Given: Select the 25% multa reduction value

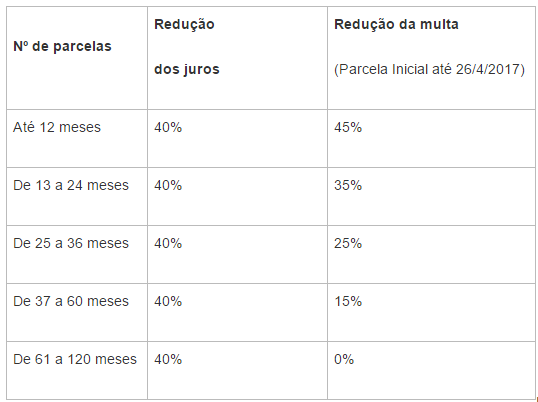Looking at the screenshot, I should pyautogui.click(x=348, y=243).
